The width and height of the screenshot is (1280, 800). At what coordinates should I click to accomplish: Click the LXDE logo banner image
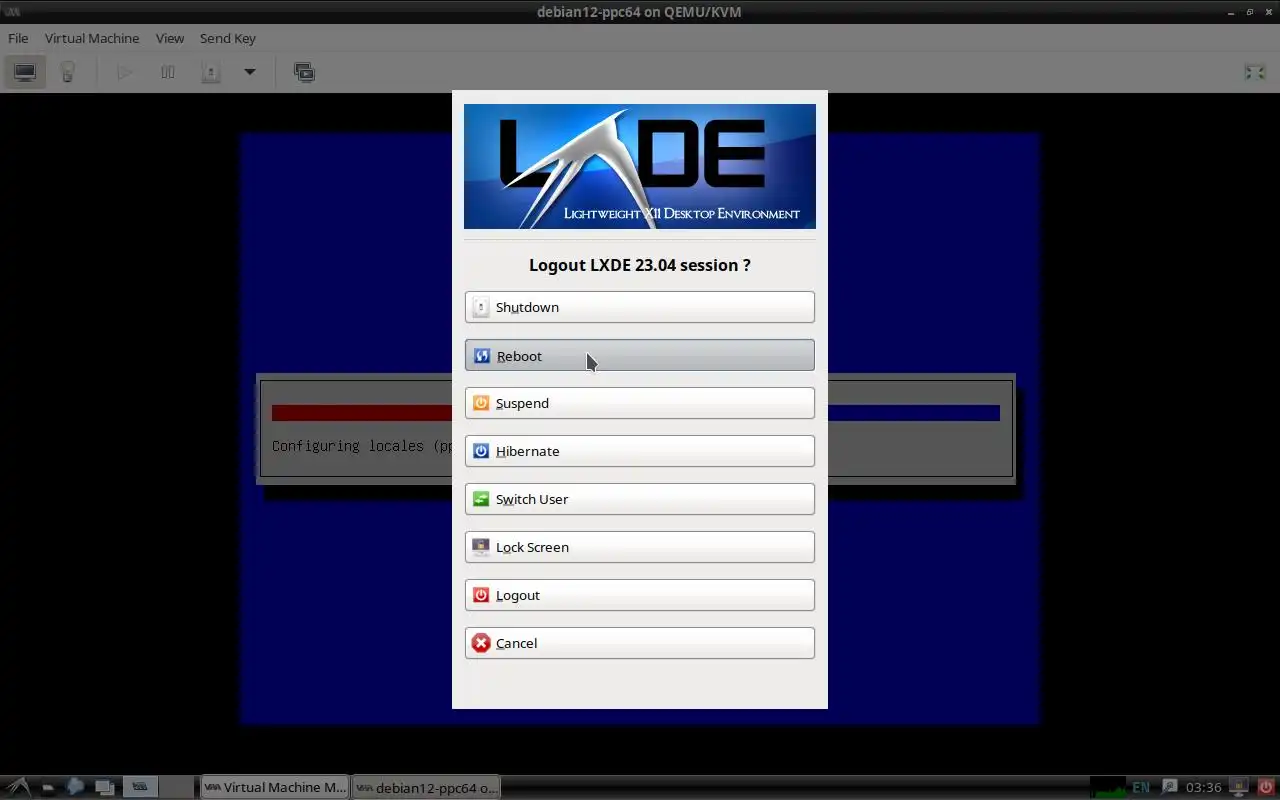pyautogui.click(x=640, y=166)
